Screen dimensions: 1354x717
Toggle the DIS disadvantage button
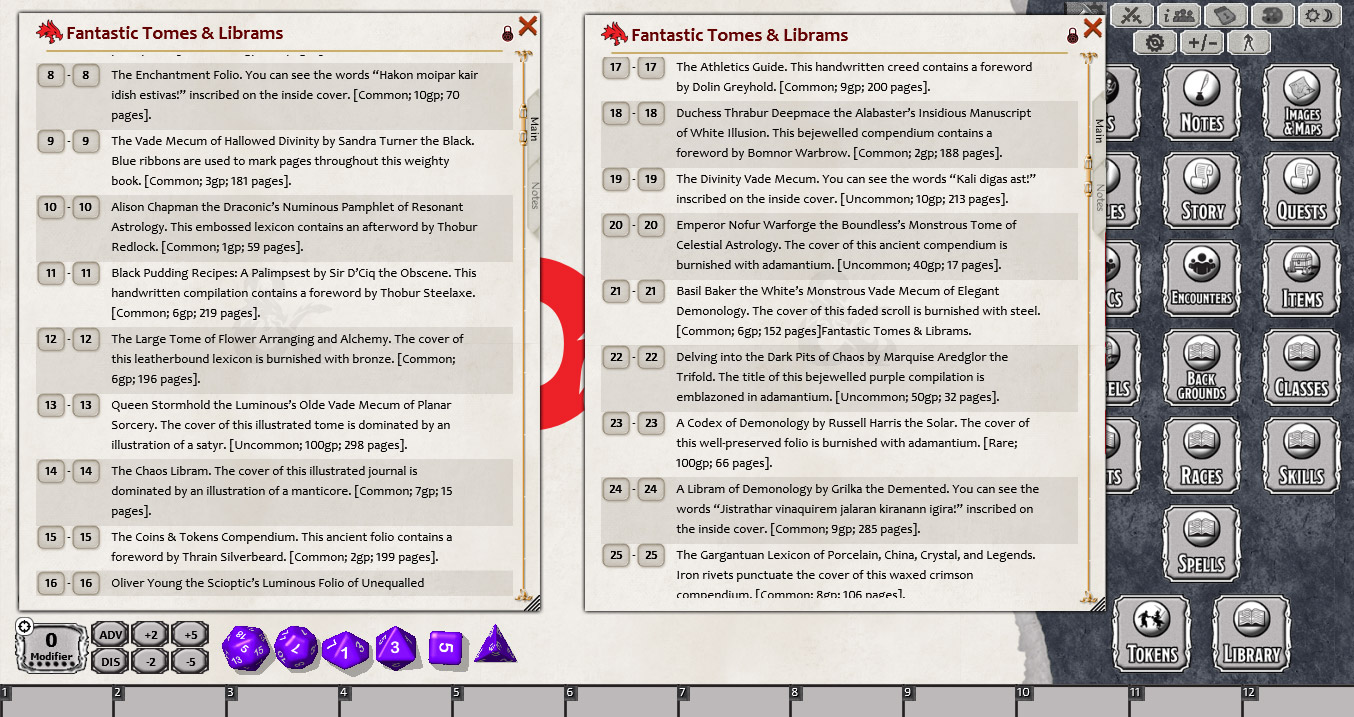click(x=109, y=660)
